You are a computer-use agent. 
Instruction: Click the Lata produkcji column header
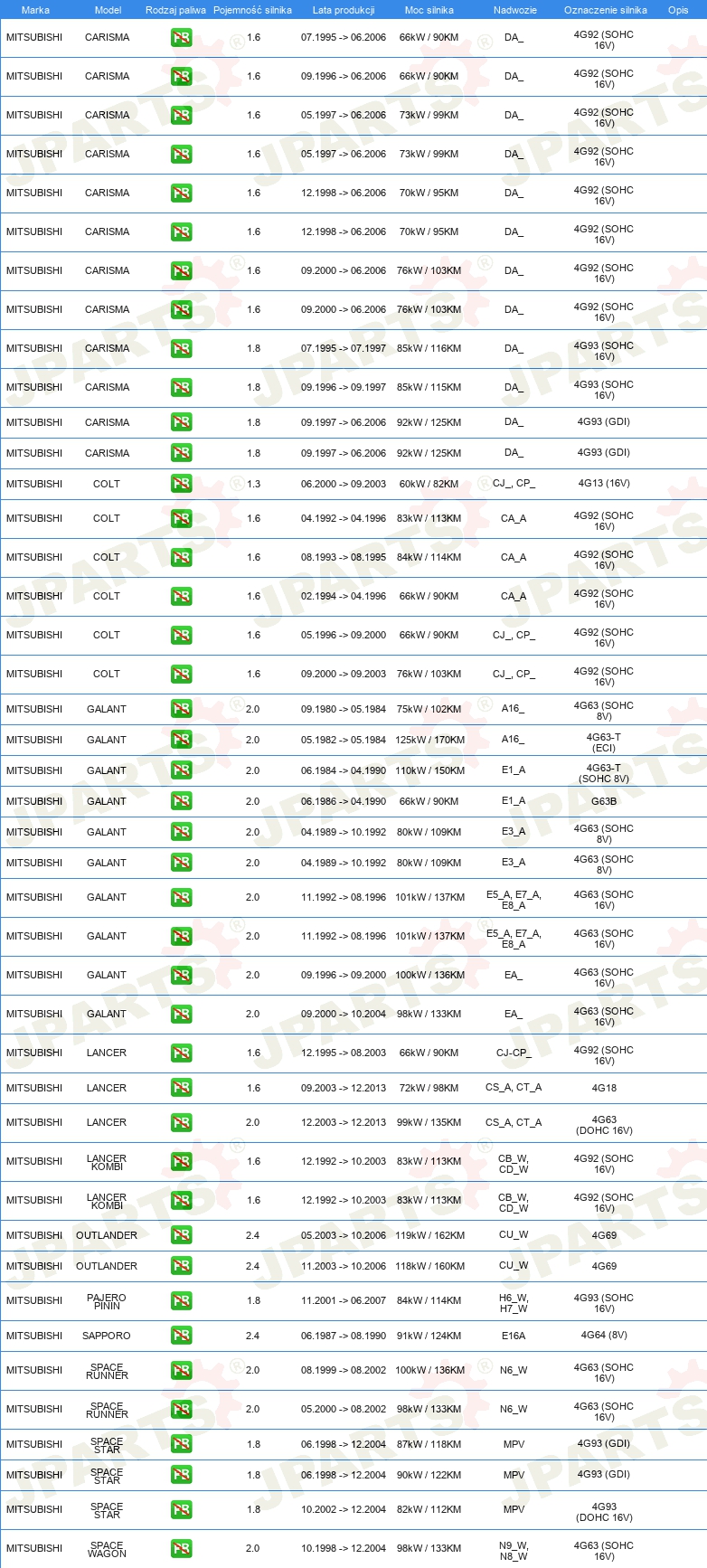coord(344,10)
